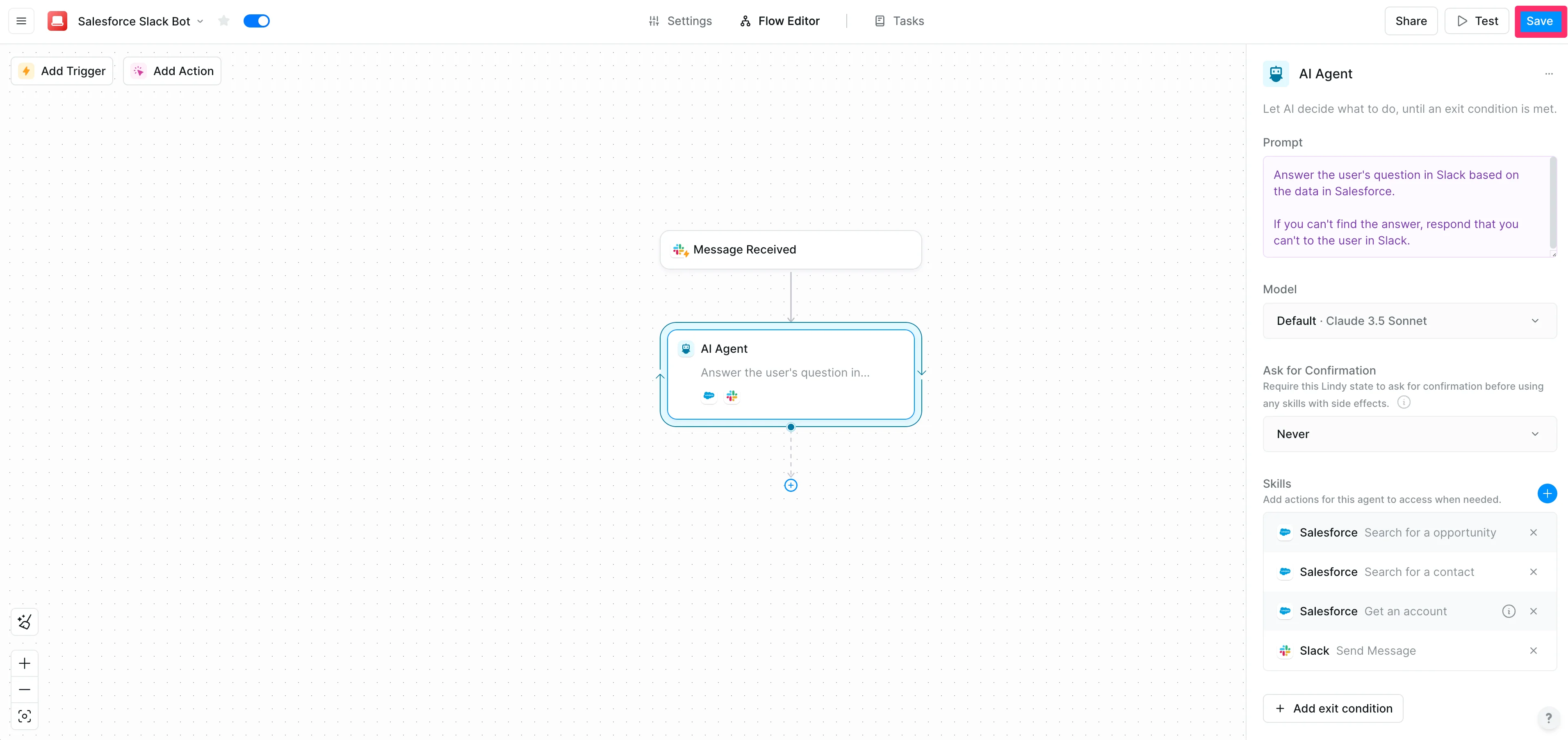Toggle the Salesforce Slack Bot enable switch

click(256, 21)
